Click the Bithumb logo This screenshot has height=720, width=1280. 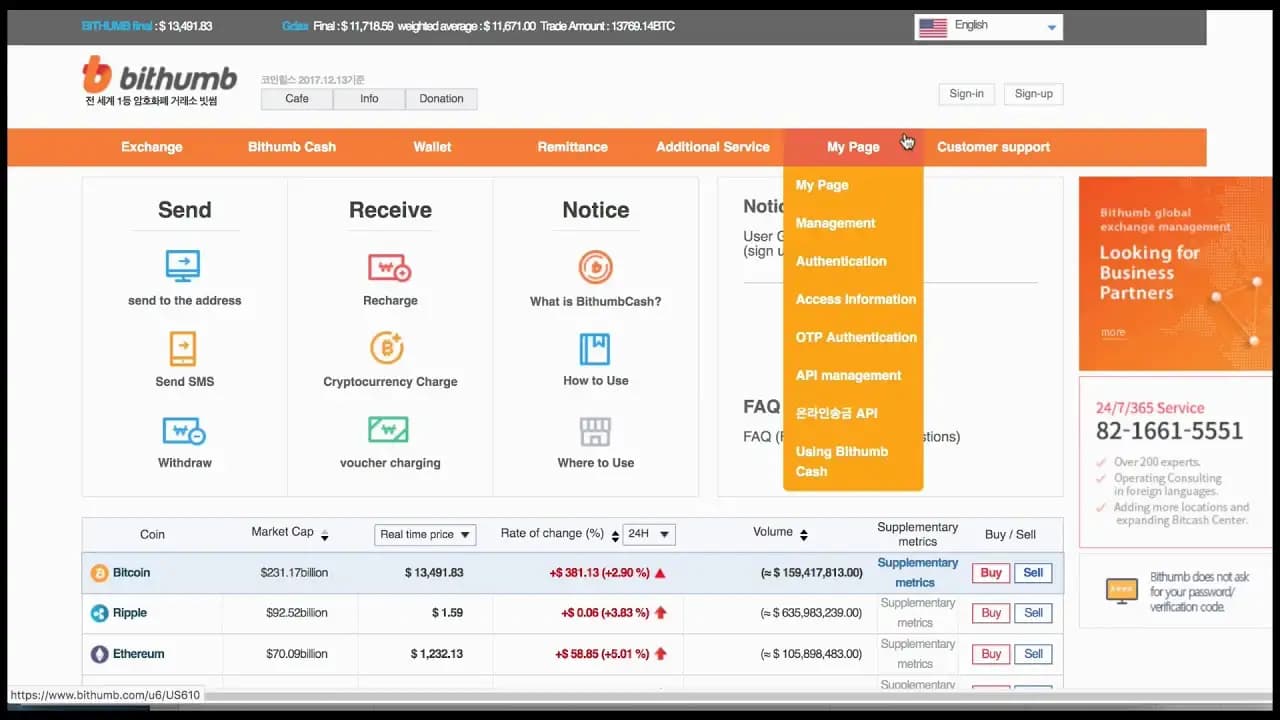[160, 77]
